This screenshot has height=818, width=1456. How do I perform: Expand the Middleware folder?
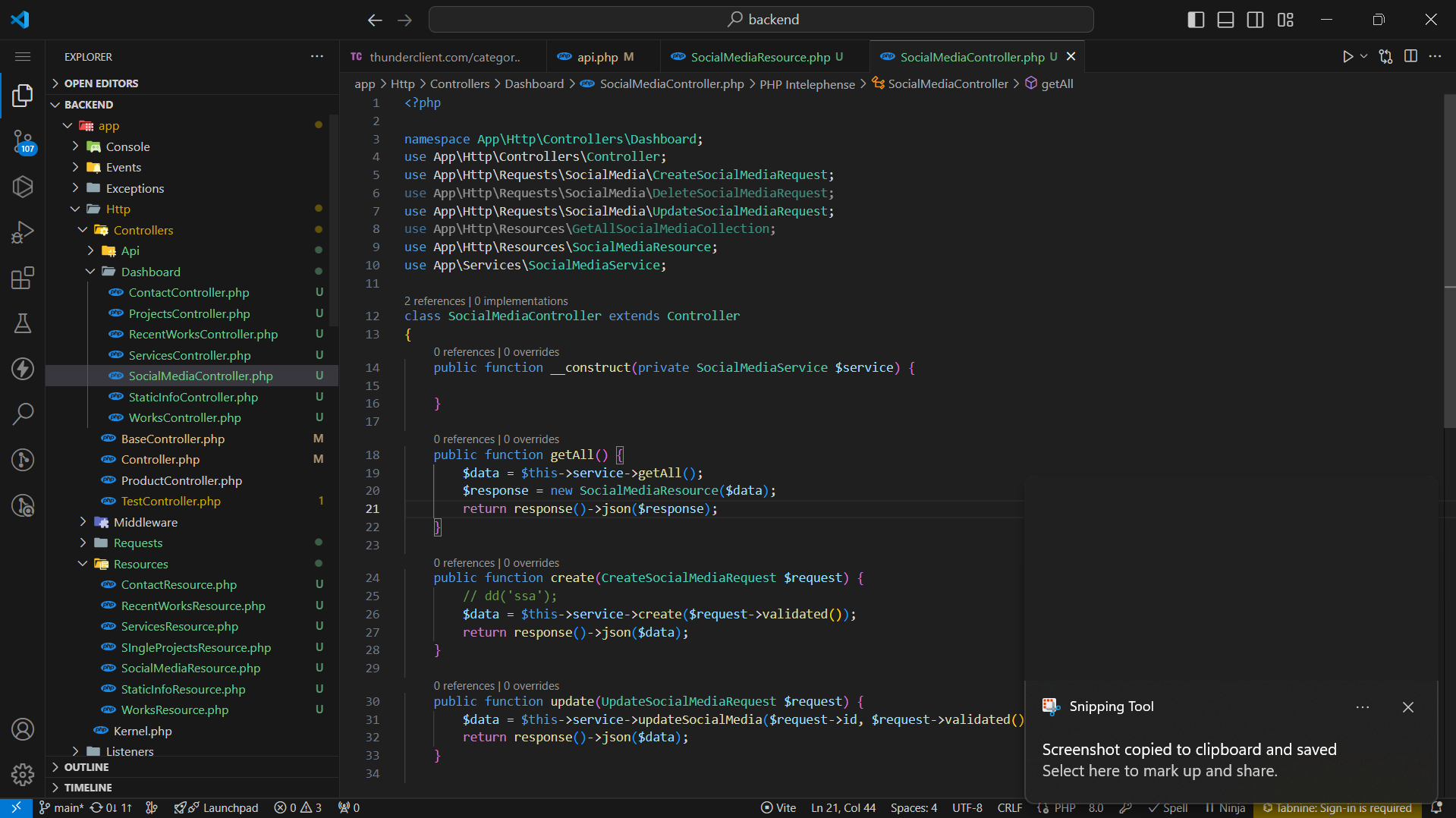(x=145, y=522)
